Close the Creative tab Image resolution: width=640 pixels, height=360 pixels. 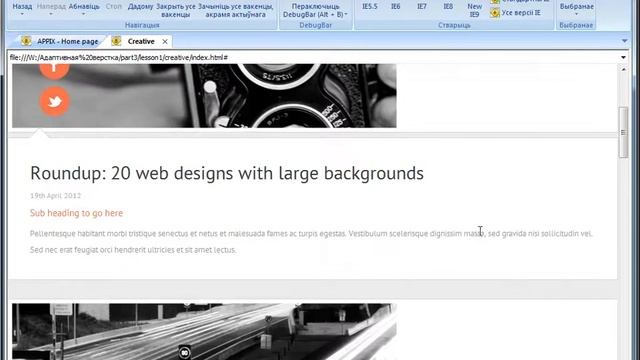click(x=165, y=41)
